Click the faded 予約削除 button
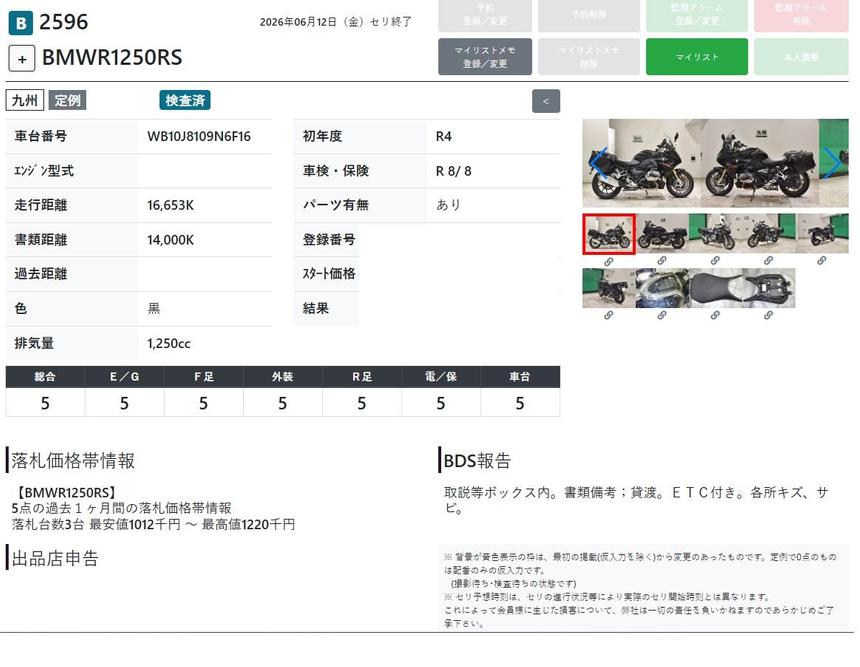860x667 pixels. [x=589, y=15]
